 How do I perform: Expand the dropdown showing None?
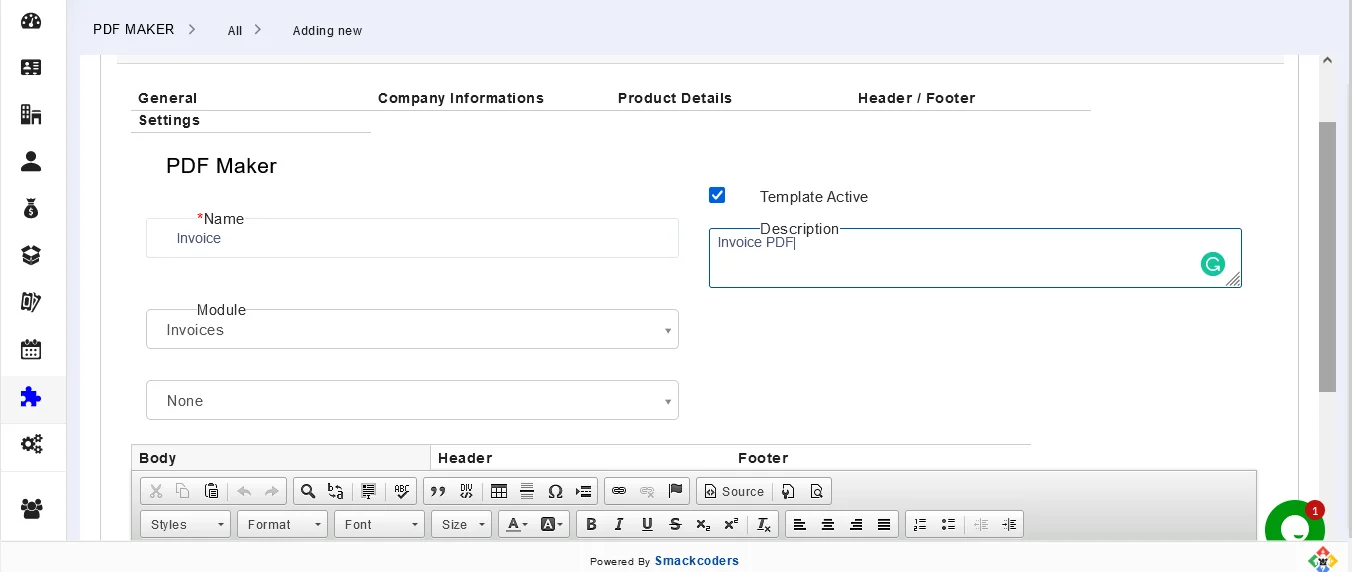point(412,401)
